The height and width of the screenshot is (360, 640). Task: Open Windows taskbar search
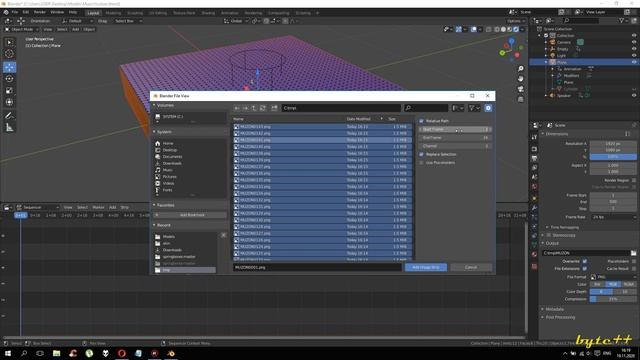pos(24,353)
